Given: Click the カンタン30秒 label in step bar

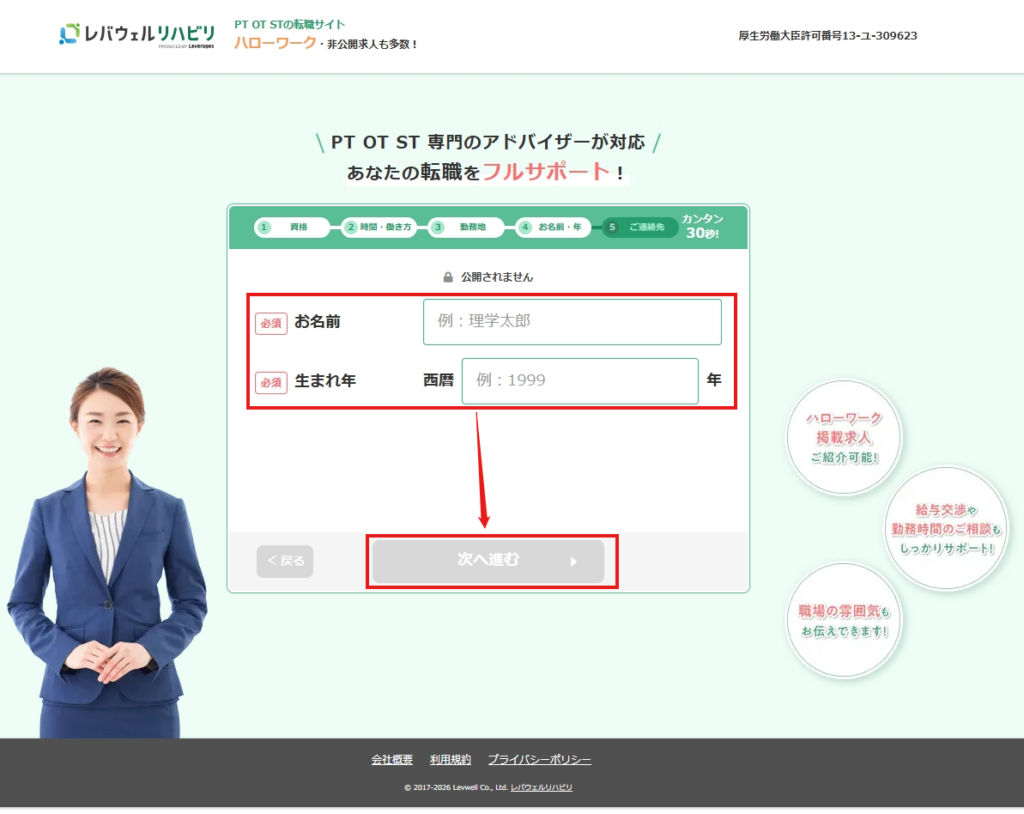Looking at the screenshot, I should point(702,226).
